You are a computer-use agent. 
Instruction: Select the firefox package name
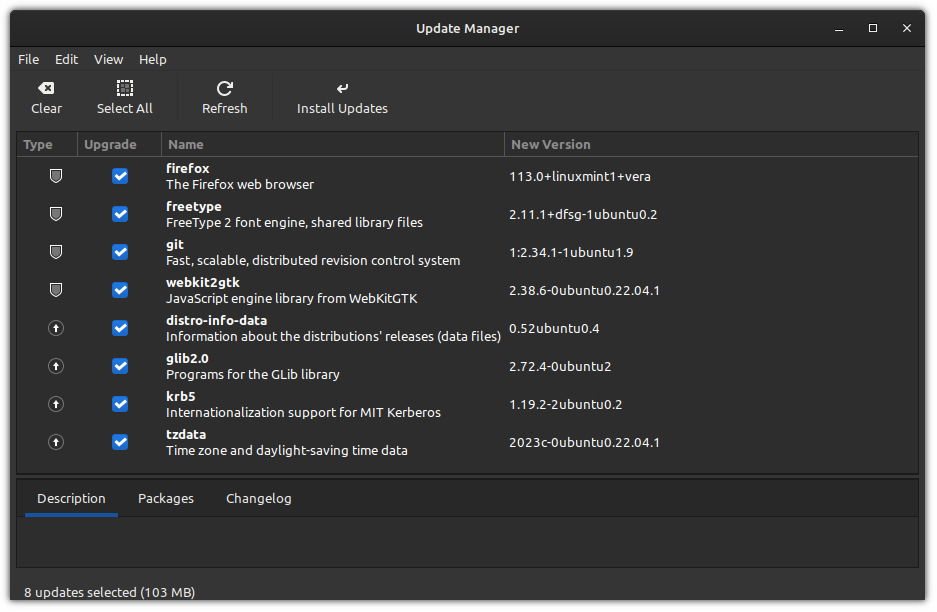pos(188,169)
